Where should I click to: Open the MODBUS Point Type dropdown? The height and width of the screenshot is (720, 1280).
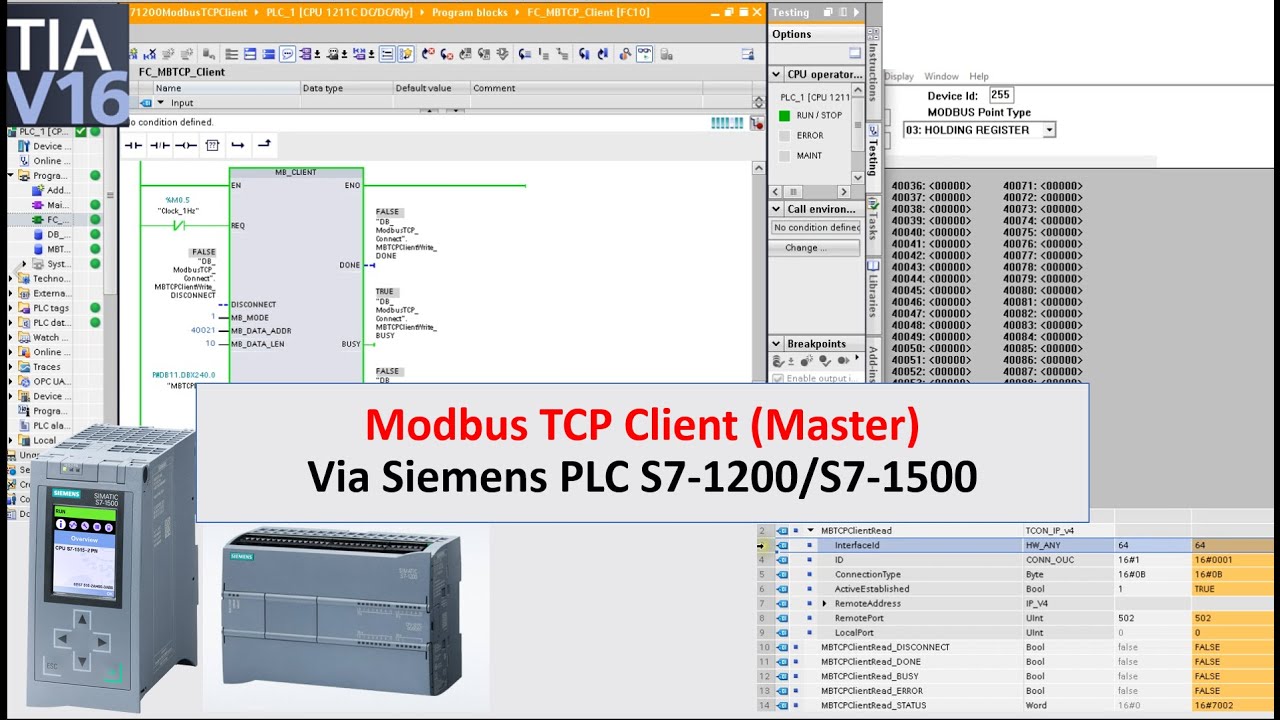(1049, 130)
